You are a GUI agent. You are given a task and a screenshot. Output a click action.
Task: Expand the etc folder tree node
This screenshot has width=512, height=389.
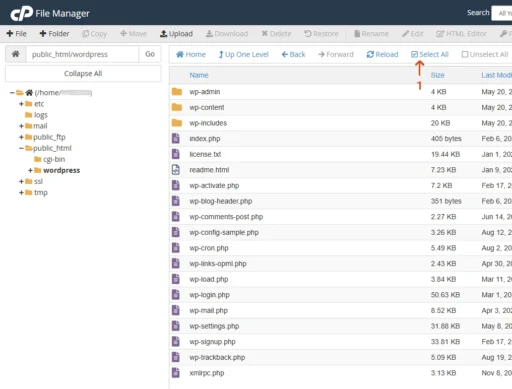(x=21, y=104)
